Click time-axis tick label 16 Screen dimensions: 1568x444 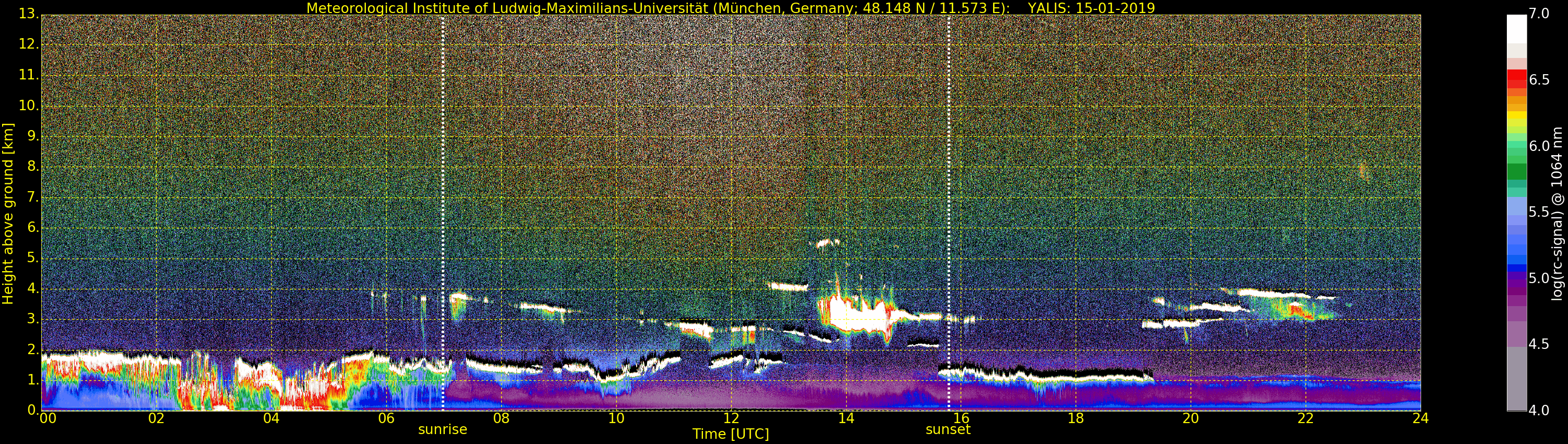point(961,418)
